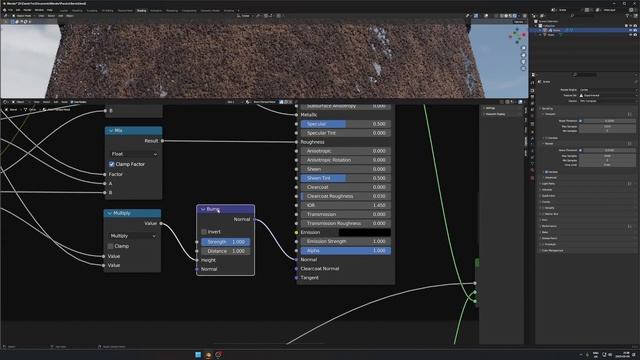Click the Transmission Roughness field
The height and width of the screenshot is (360, 640).
(346, 223)
